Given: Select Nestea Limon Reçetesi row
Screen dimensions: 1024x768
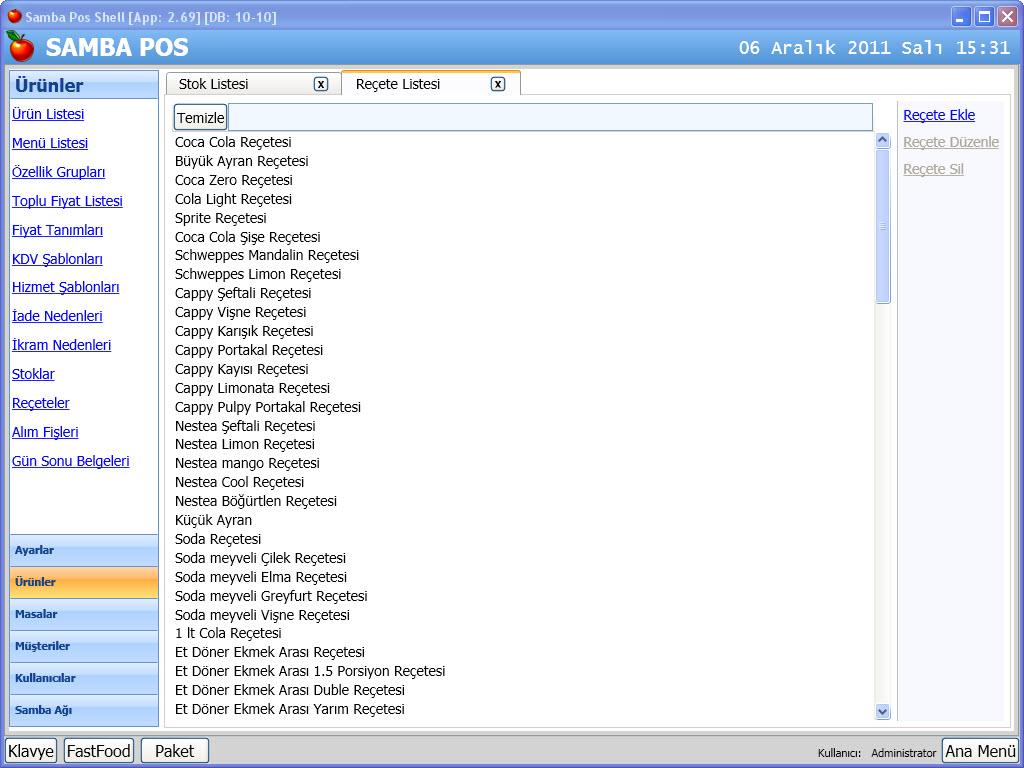Looking at the screenshot, I should [x=245, y=444].
